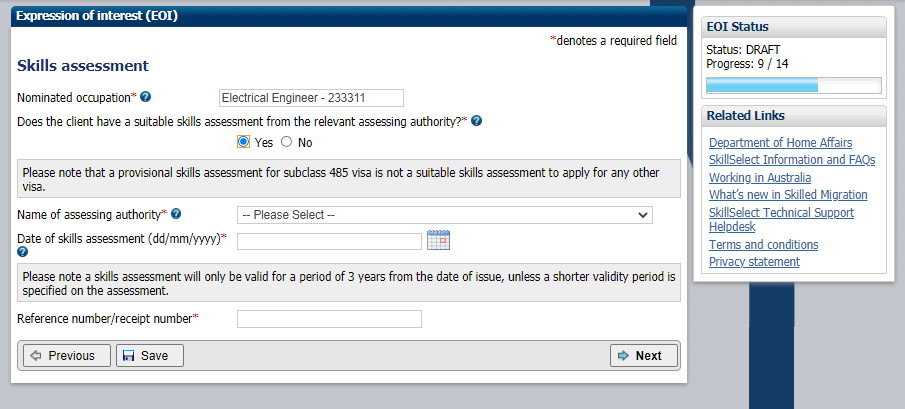
Task: Open SkillSelect Information and FAQs link
Action: pyautogui.click(x=792, y=160)
